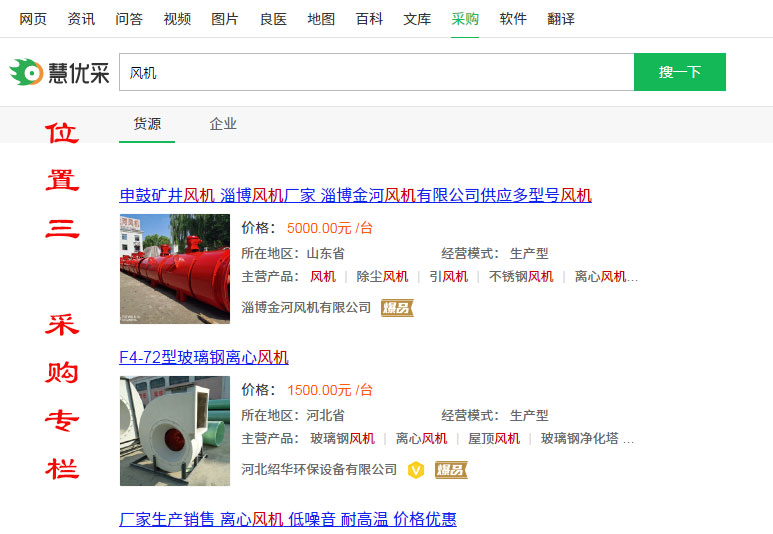Open the 地图 navigation item
The width and height of the screenshot is (773, 534).
click(x=321, y=19)
